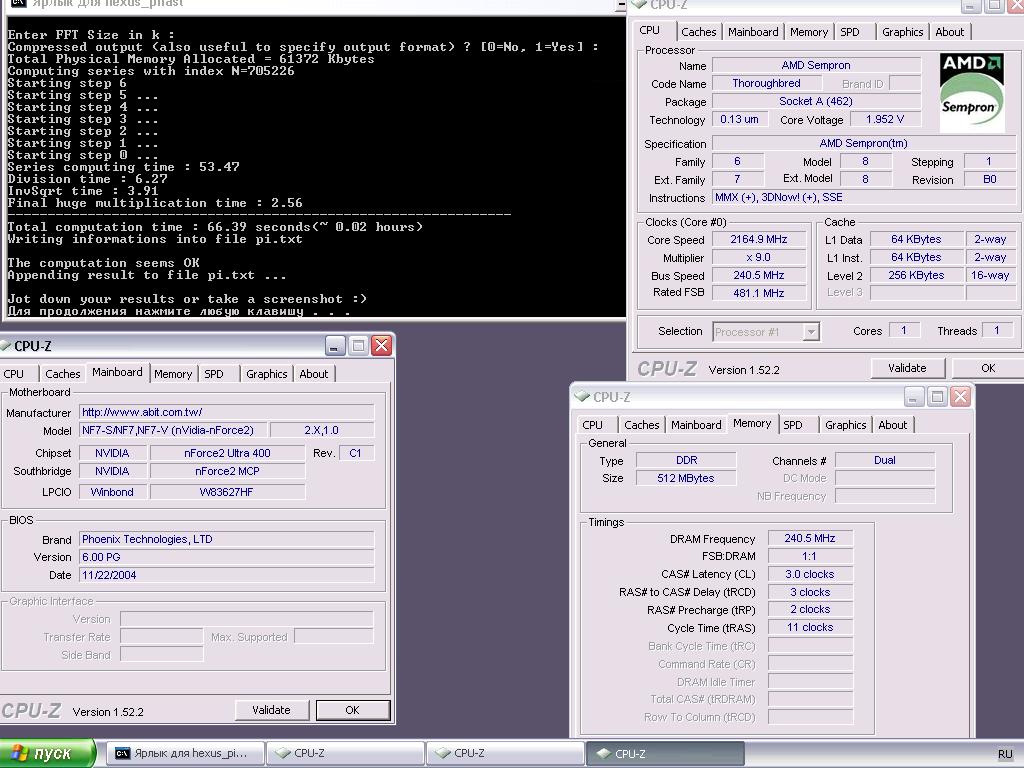
Task: Click Validate in the Mainboard CPU-Z window
Action: (271, 710)
